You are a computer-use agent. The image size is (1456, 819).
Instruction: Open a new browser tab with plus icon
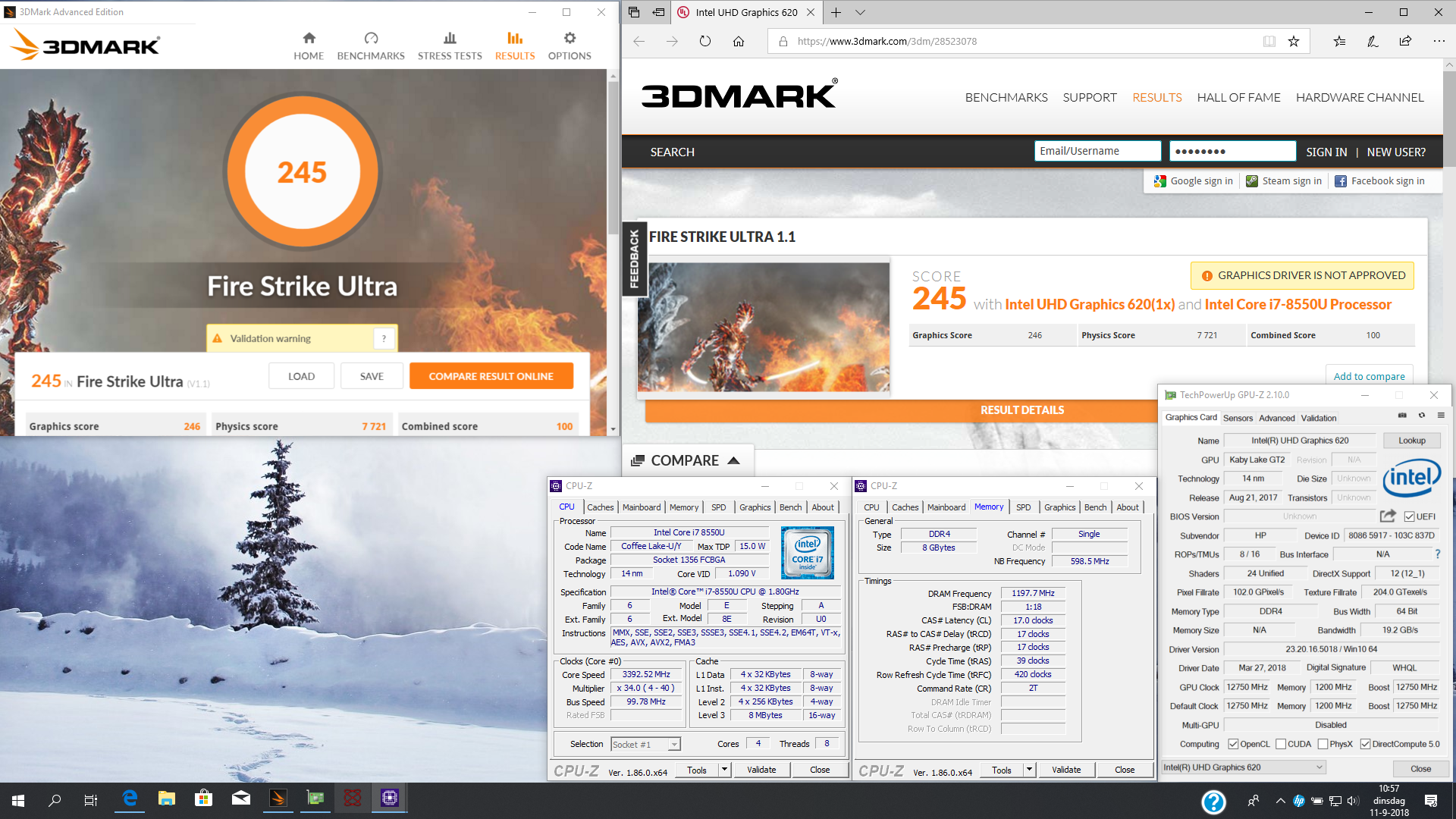(836, 12)
